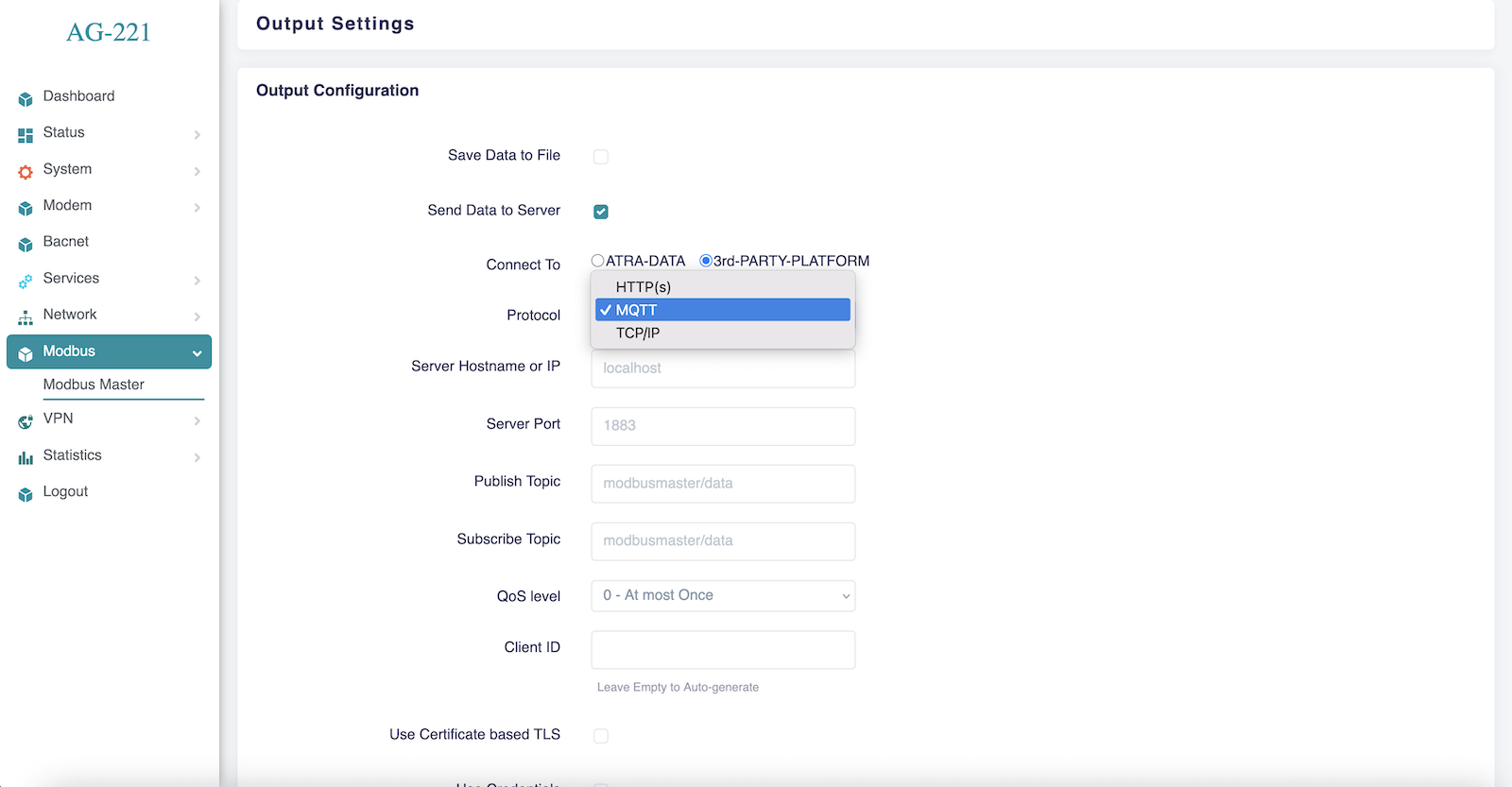Click the Statistics bar chart icon
The height and width of the screenshot is (787, 1512).
coord(26,458)
